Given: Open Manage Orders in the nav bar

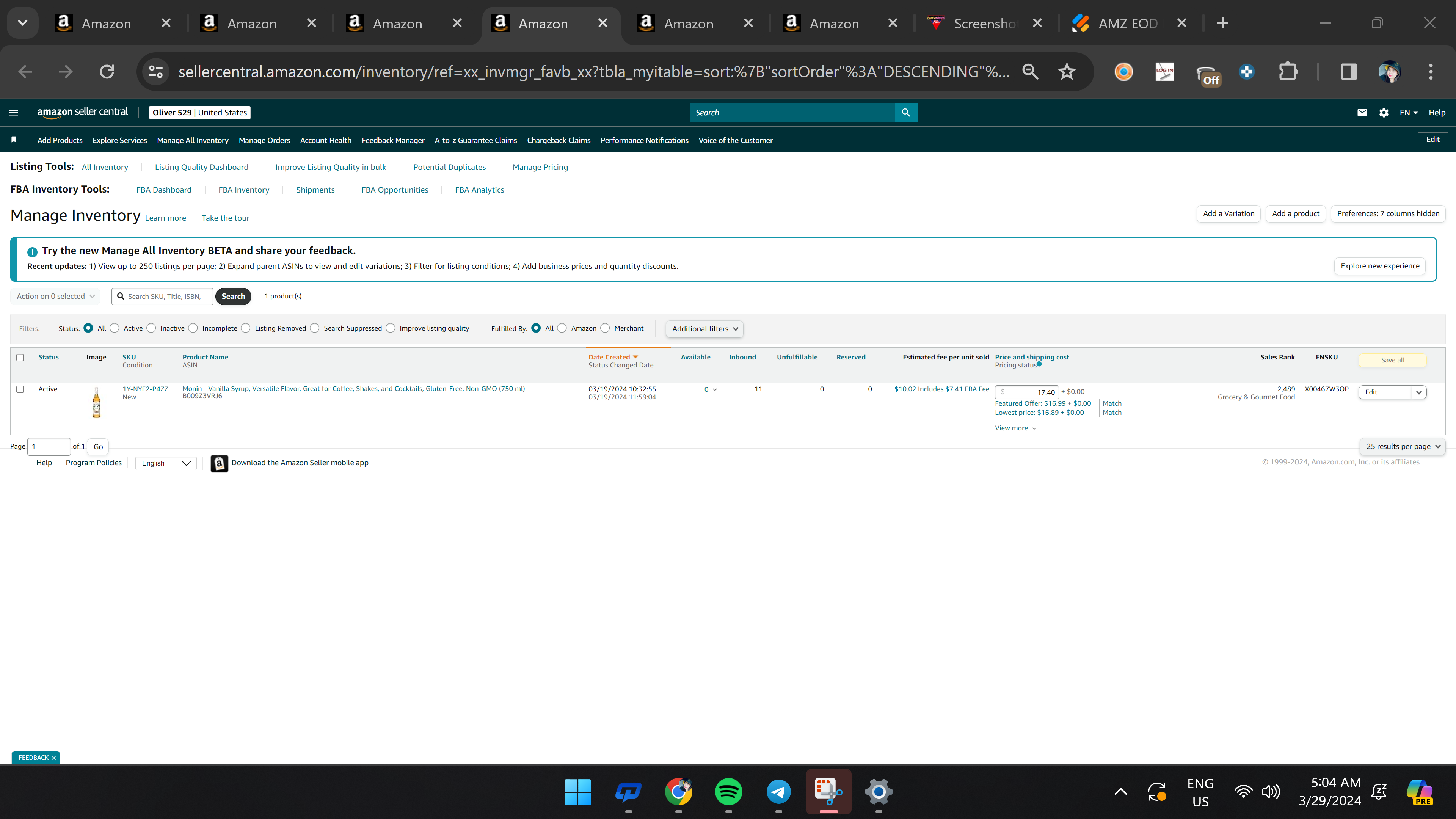Looking at the screenshot, I should pyautogui.click(x=265, y=140).
